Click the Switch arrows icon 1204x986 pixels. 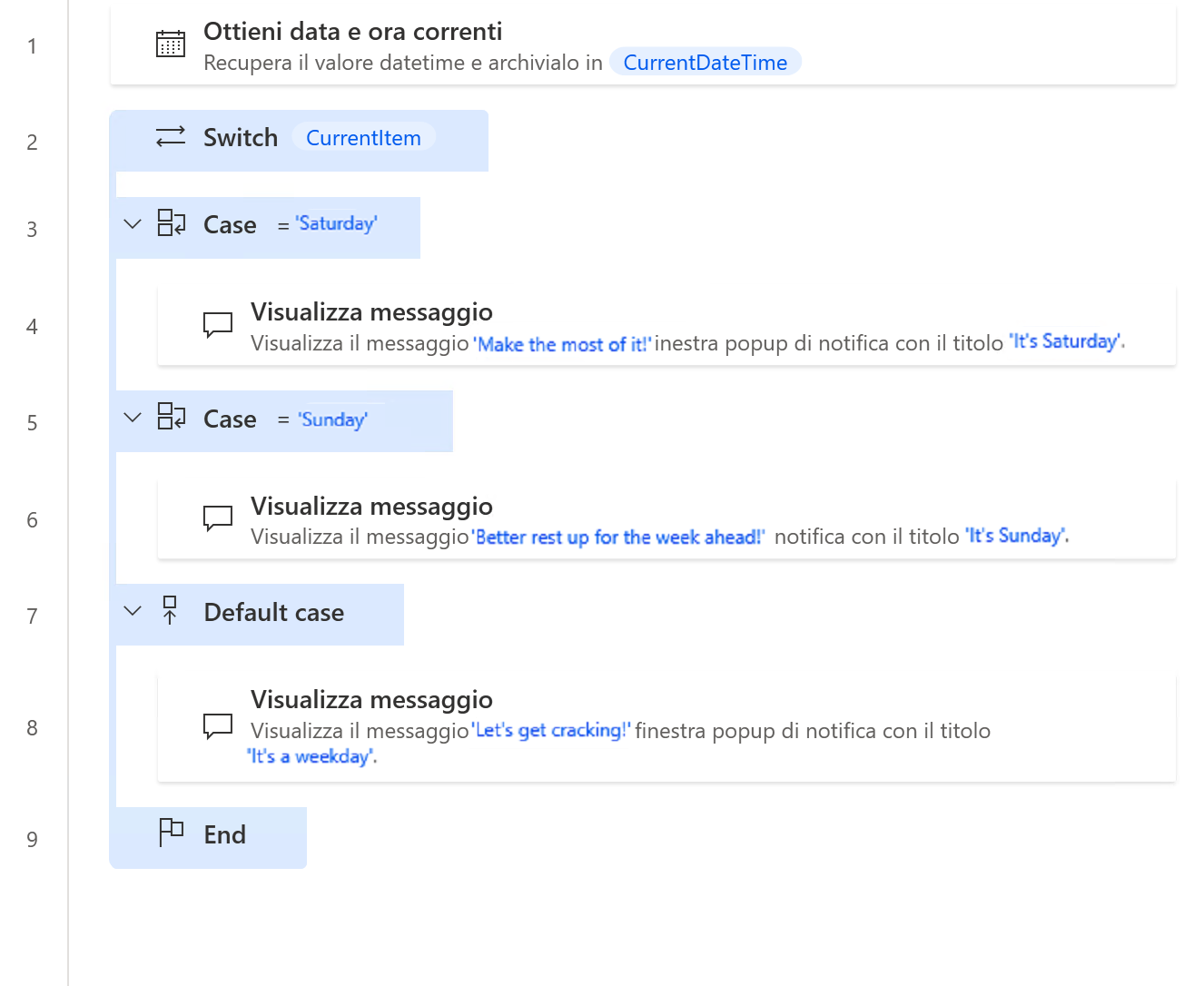click(x=171, y=137)
